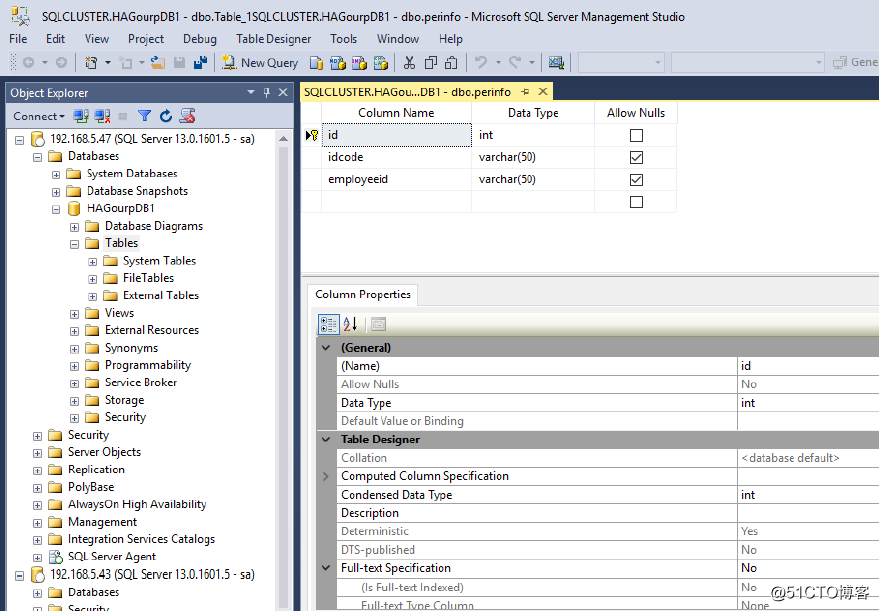Screen dimensions: 879x611
Task: Collapse the (General) properties section
Action: (326, 348)
